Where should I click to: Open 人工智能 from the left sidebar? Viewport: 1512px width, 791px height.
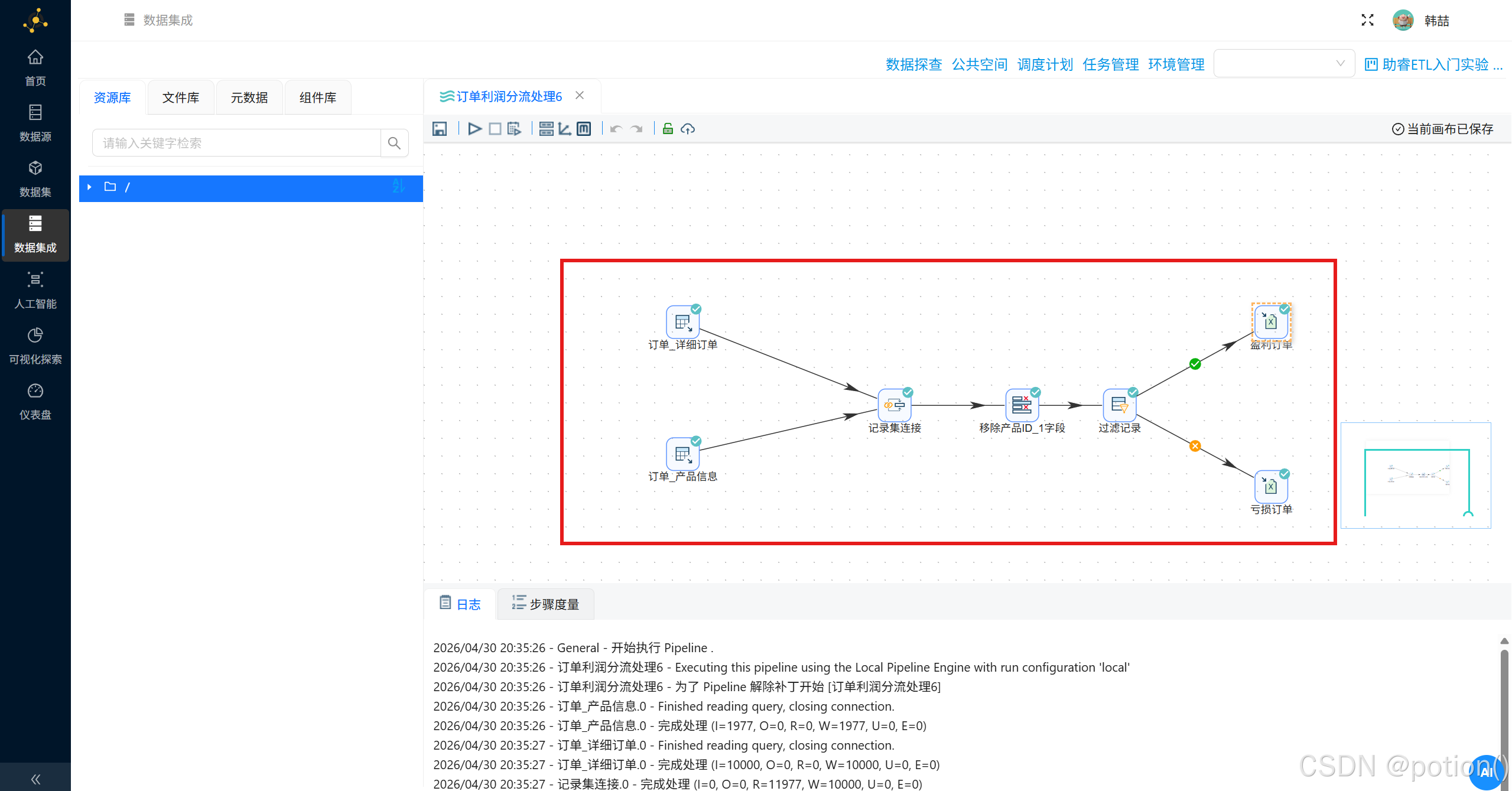(x=35, y=289)
